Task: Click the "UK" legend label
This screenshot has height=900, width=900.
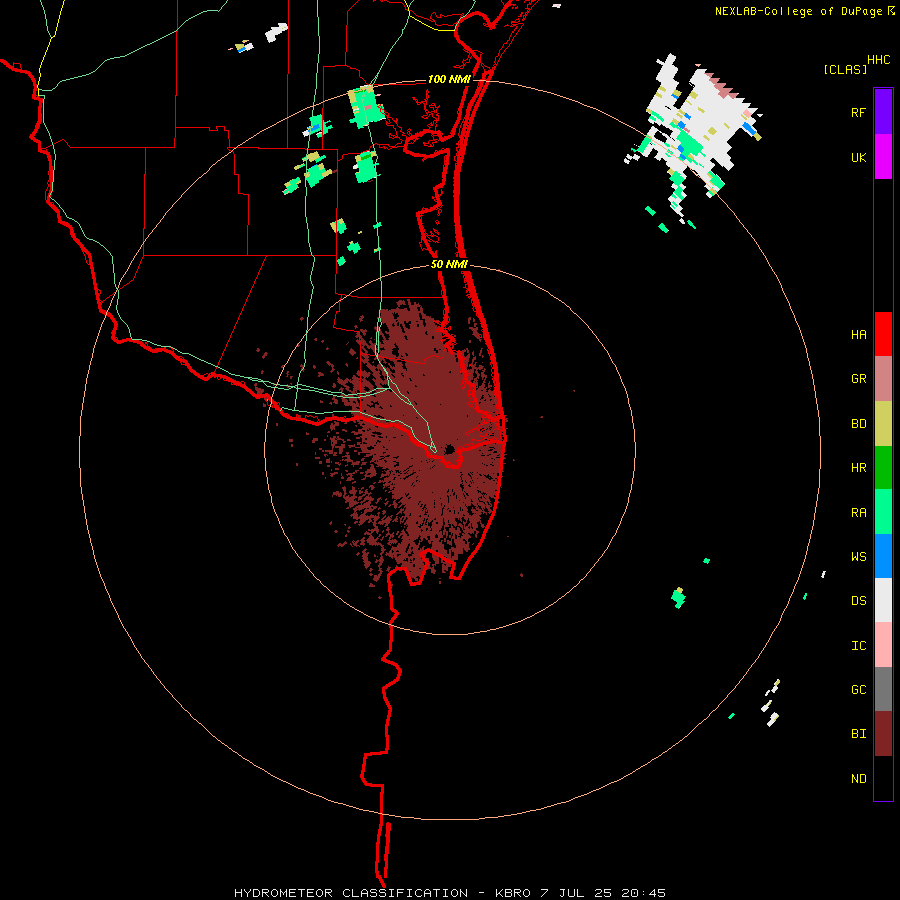Action: (858, 157)
